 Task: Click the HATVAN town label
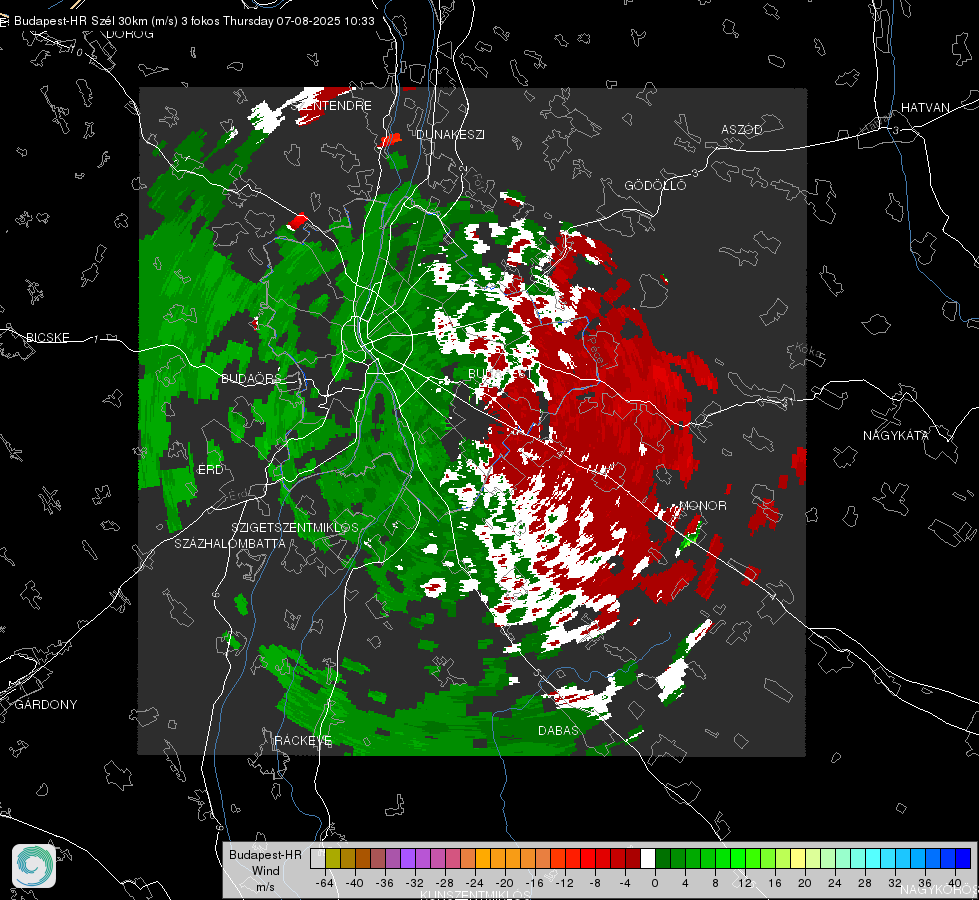tap(925, 108)
